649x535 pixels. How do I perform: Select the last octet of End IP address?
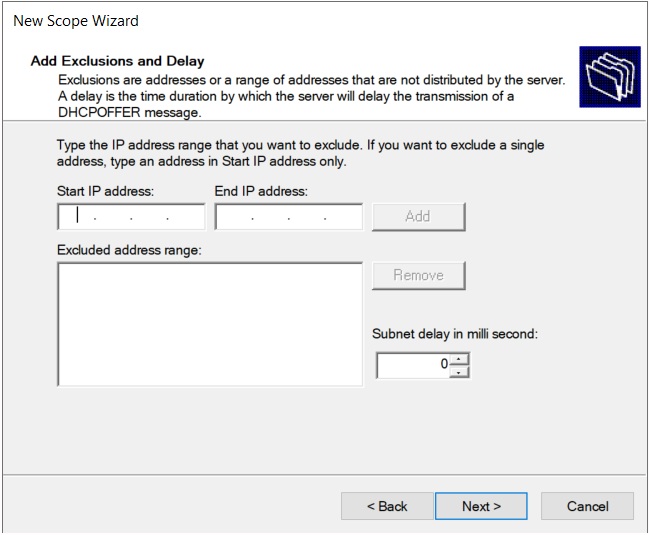tap(343, 217)
